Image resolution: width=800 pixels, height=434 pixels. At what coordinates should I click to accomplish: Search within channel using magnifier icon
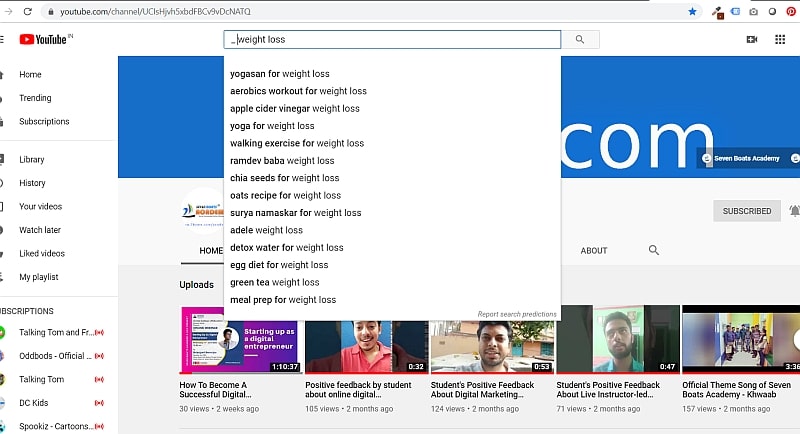654,250
